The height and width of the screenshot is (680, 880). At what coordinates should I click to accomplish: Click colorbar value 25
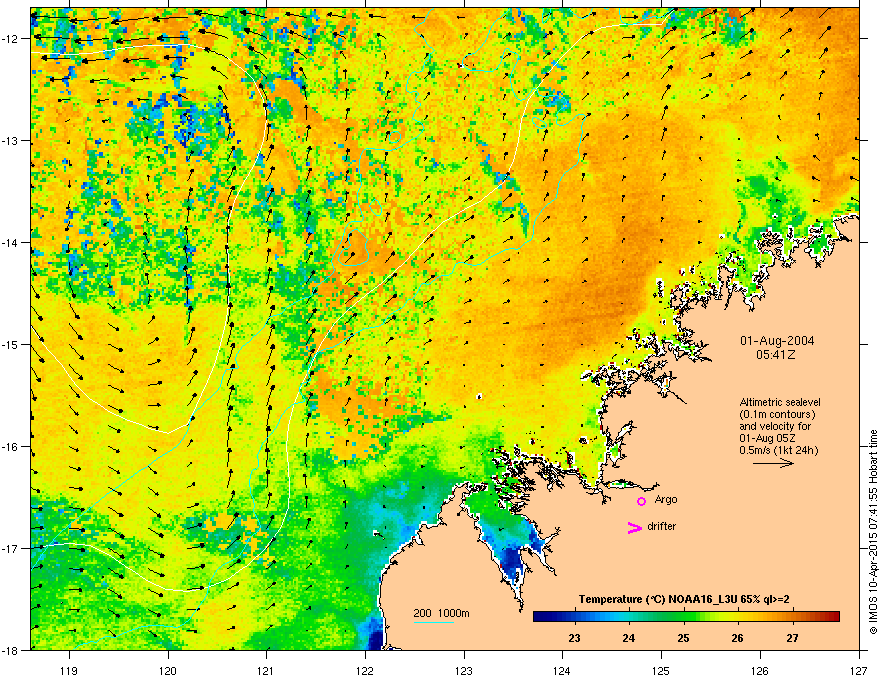[683, 638]
